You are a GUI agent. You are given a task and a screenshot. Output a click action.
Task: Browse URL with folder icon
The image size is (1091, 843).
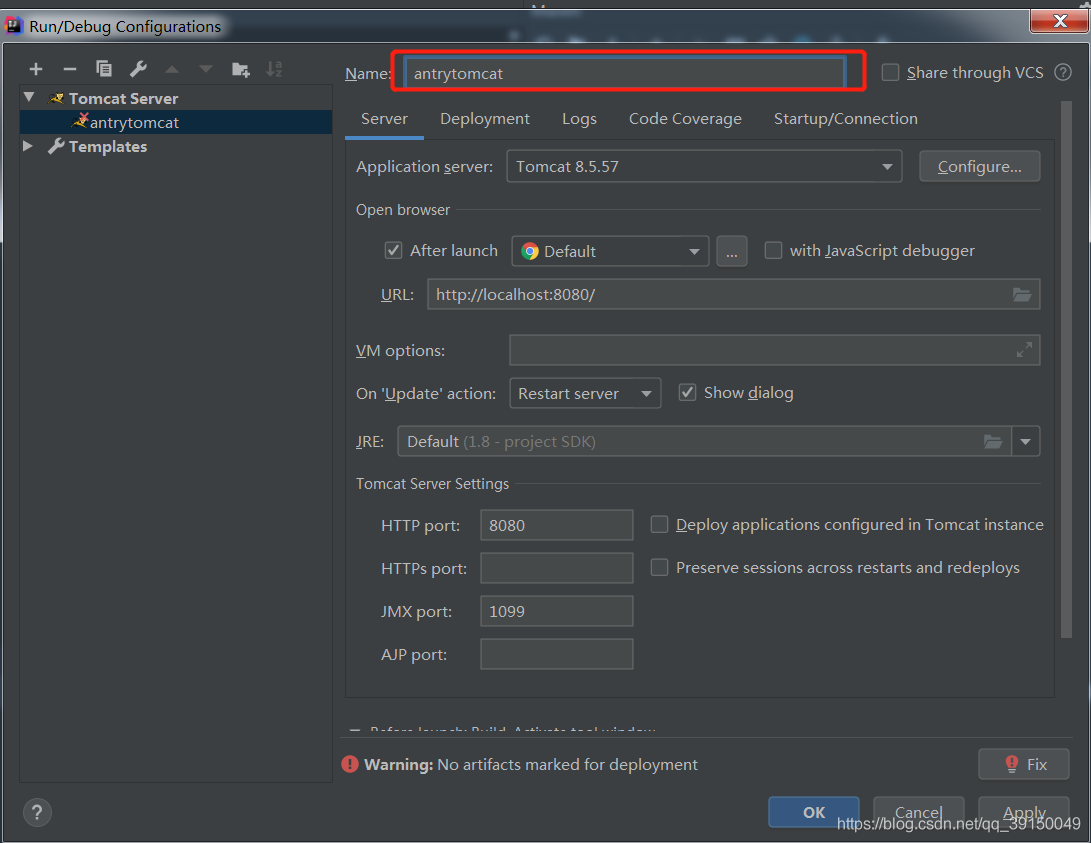[1021, 294]
